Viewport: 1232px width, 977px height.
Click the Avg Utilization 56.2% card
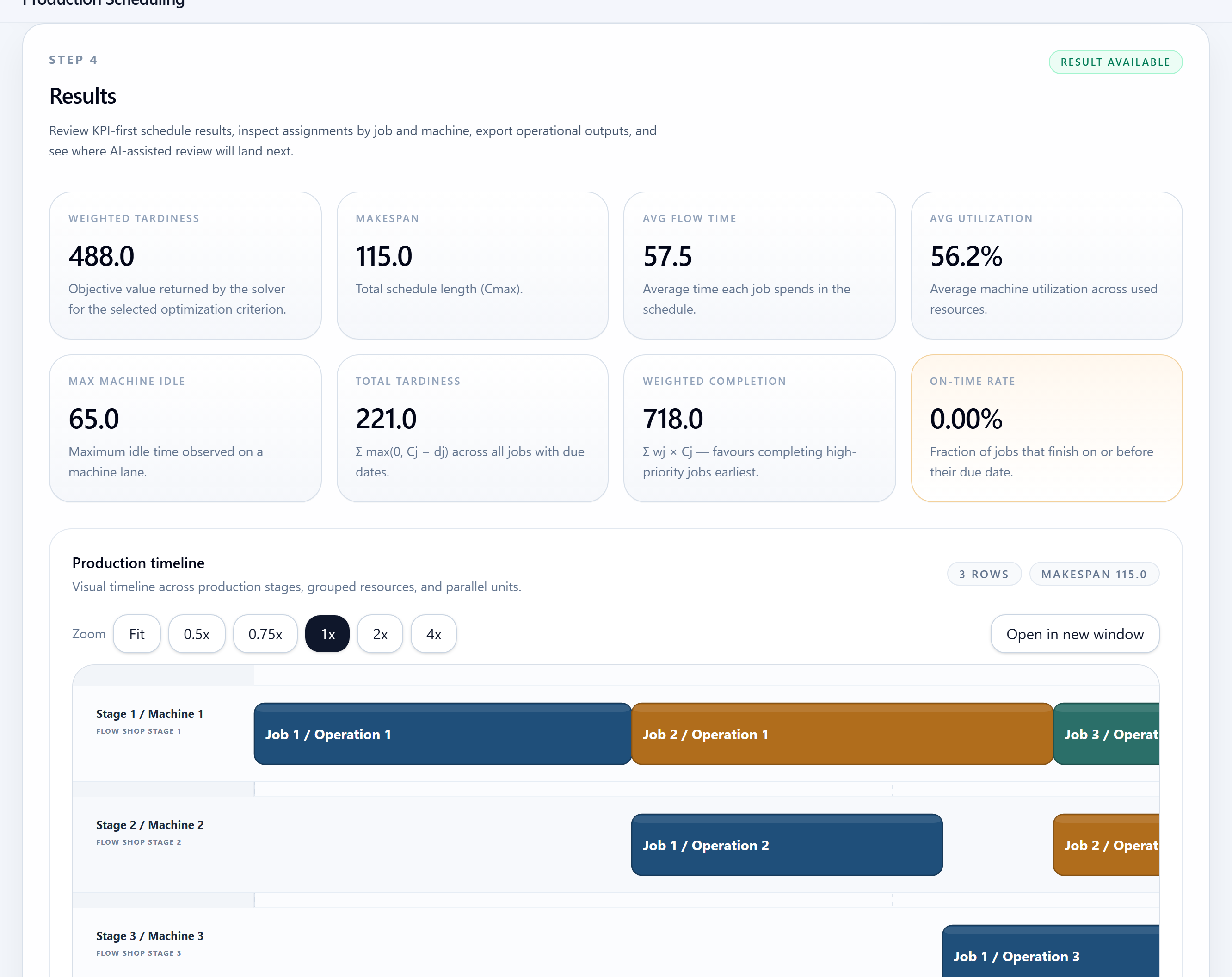1047,266
